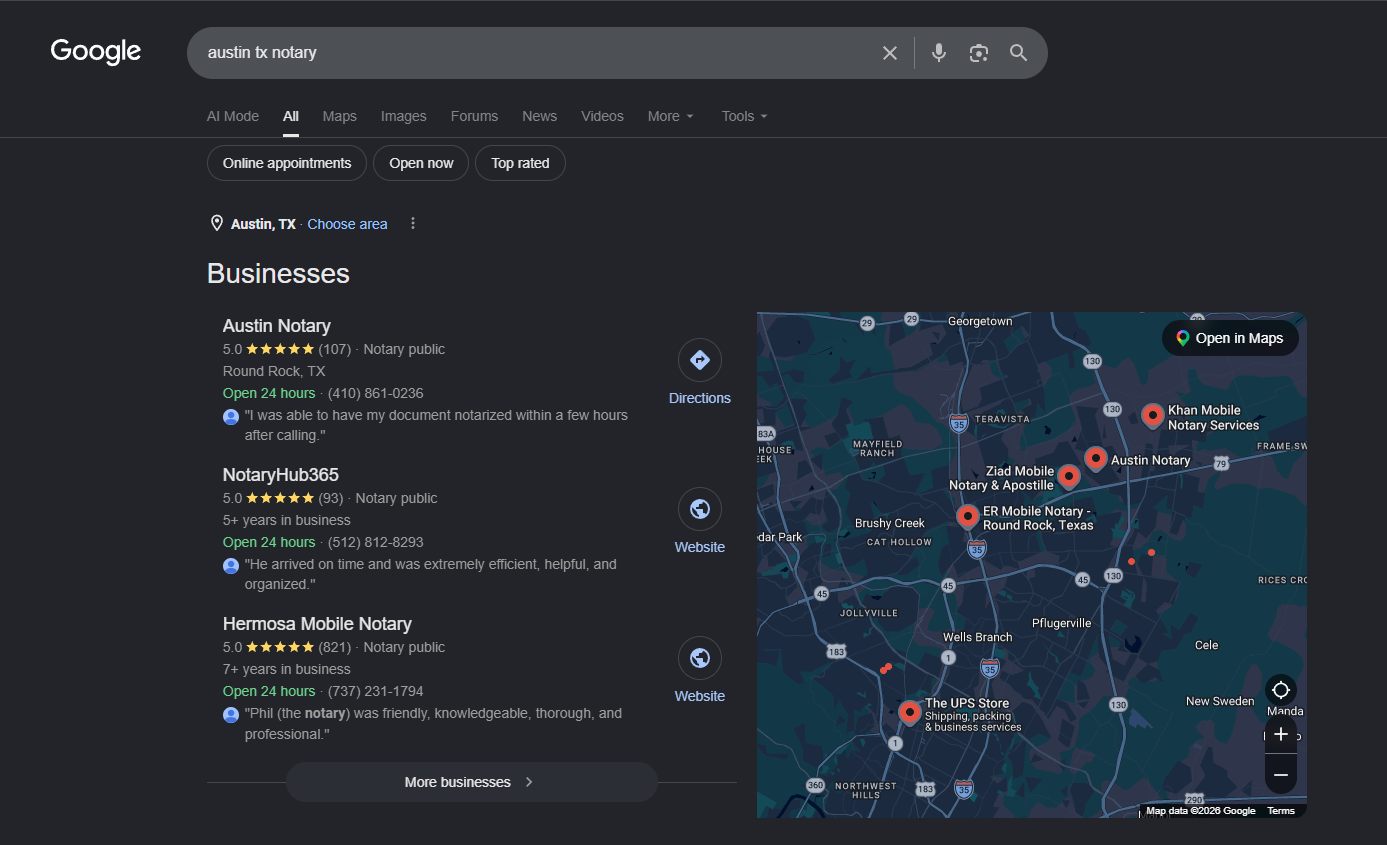Click phone number (512) 812-8293
This screenshot has width=1387, height=845.
(x=375, y=542)
